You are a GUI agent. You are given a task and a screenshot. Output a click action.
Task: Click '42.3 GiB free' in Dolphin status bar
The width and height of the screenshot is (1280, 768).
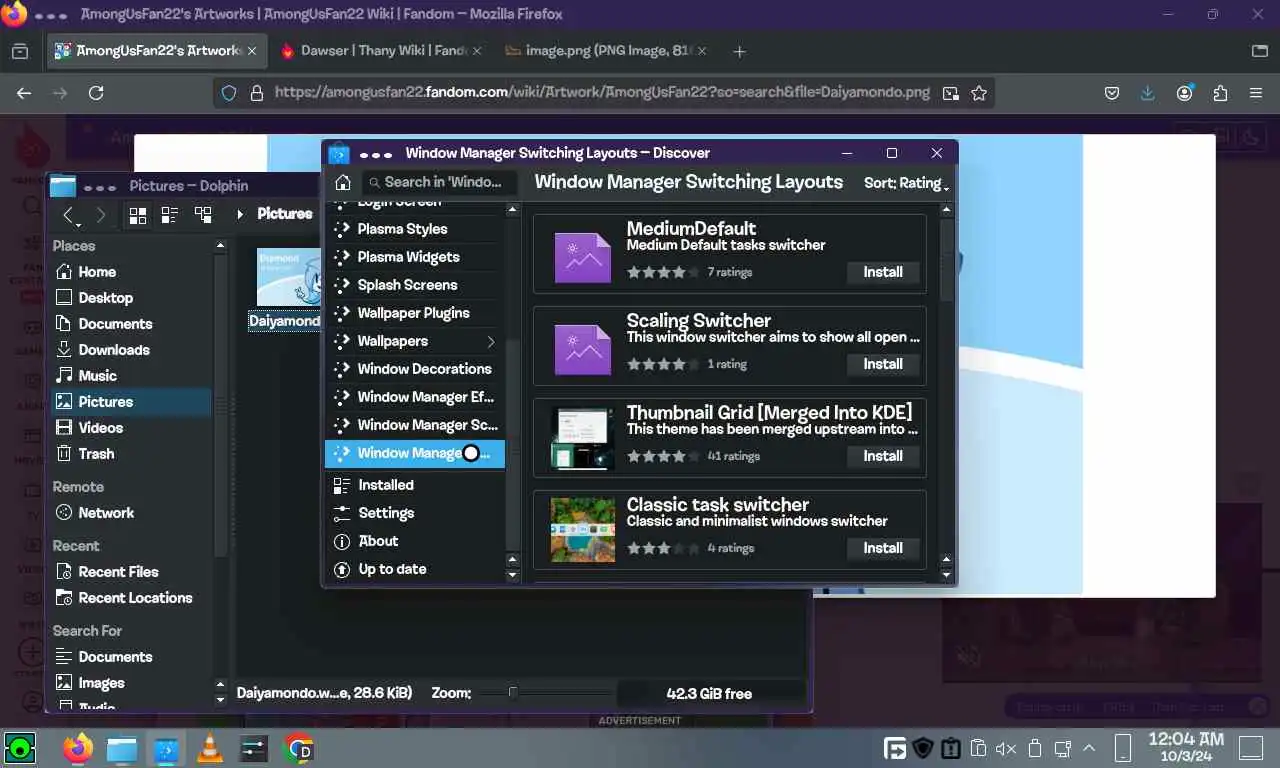(x=709, y=693)
